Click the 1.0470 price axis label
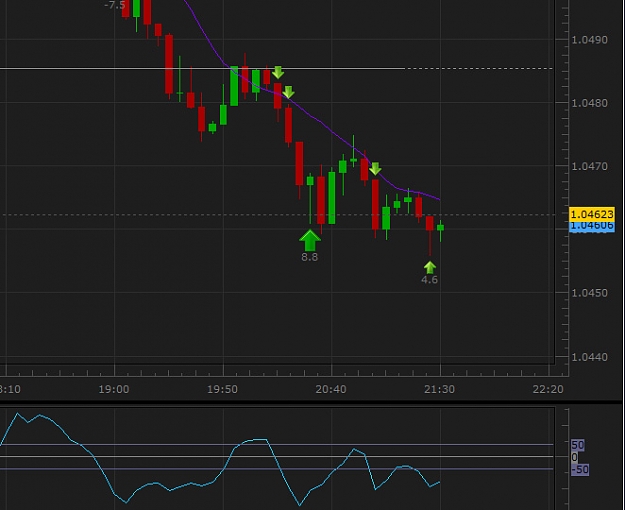 (590, 166)
